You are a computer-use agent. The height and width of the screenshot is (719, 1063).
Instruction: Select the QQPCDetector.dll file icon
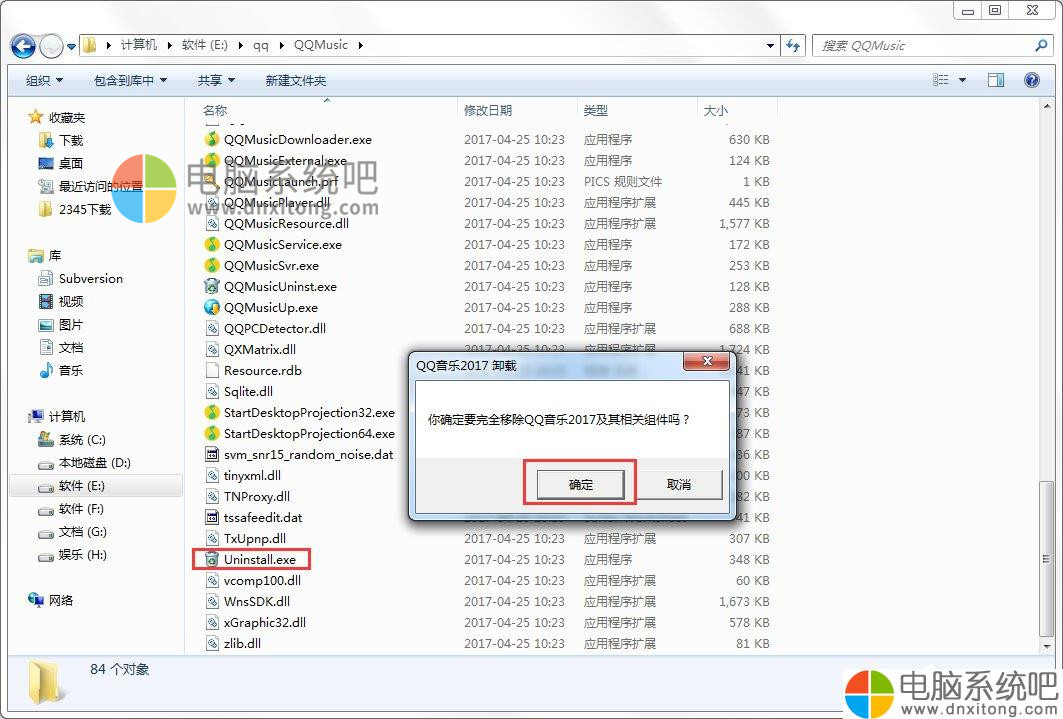pyautogui.click(x=212, y=329)
